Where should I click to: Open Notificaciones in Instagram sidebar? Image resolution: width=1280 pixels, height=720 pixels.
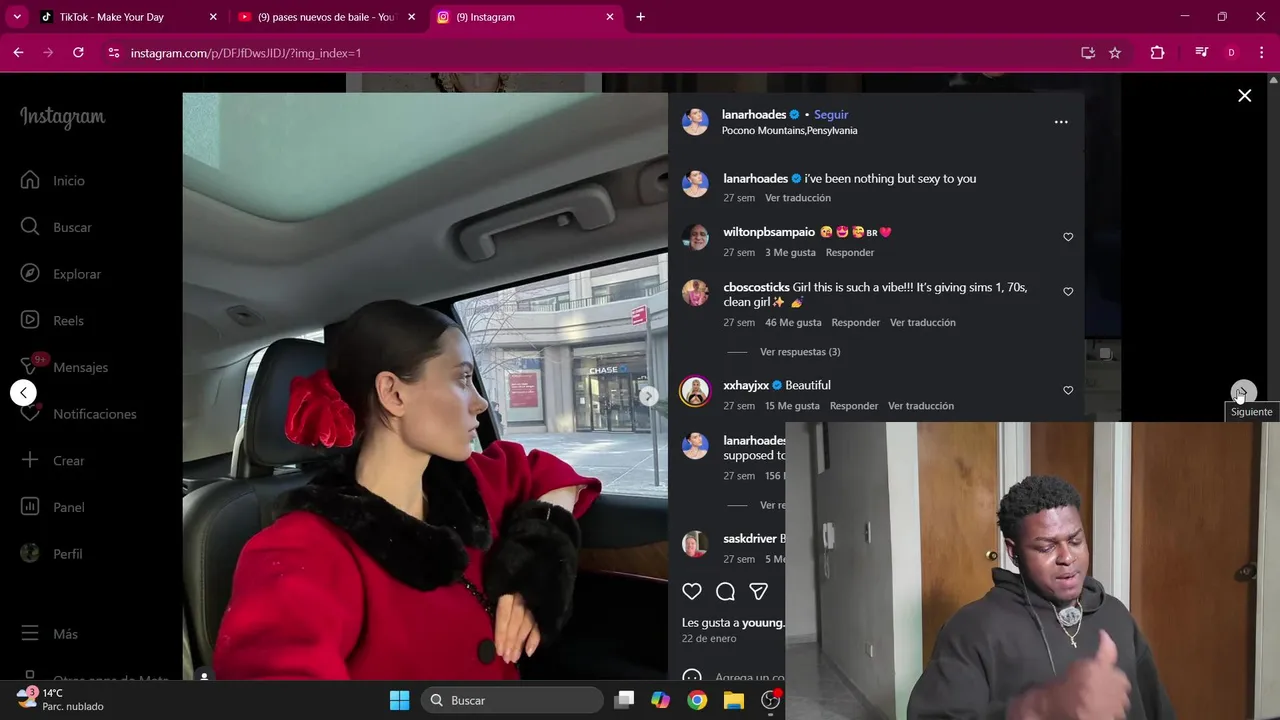point(79,414)
